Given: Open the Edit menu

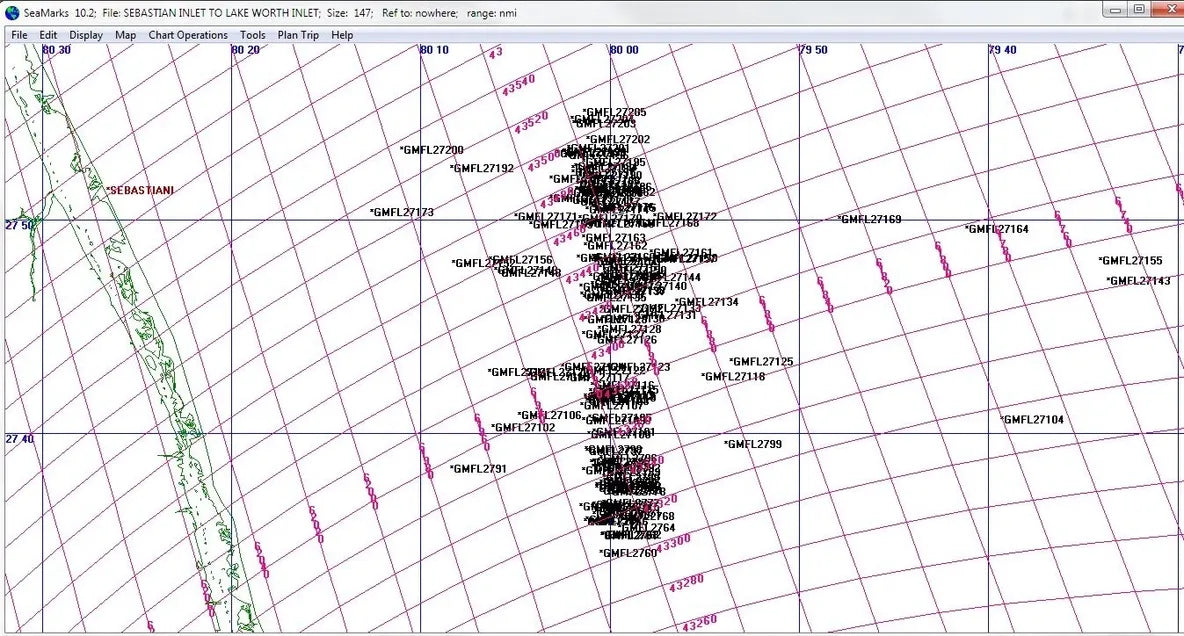Looking at the screenshot, I should [x=48, y=35].
